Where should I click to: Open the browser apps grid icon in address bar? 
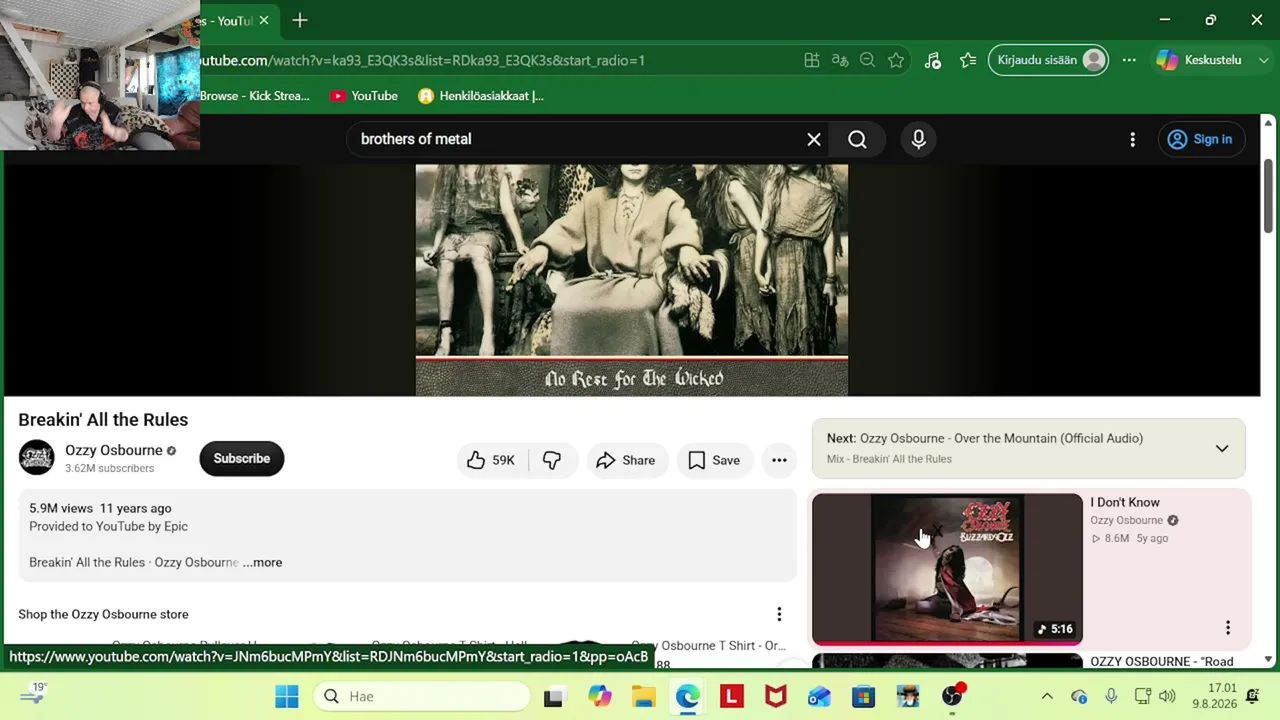pyautogui.click(x=812, y=61)
